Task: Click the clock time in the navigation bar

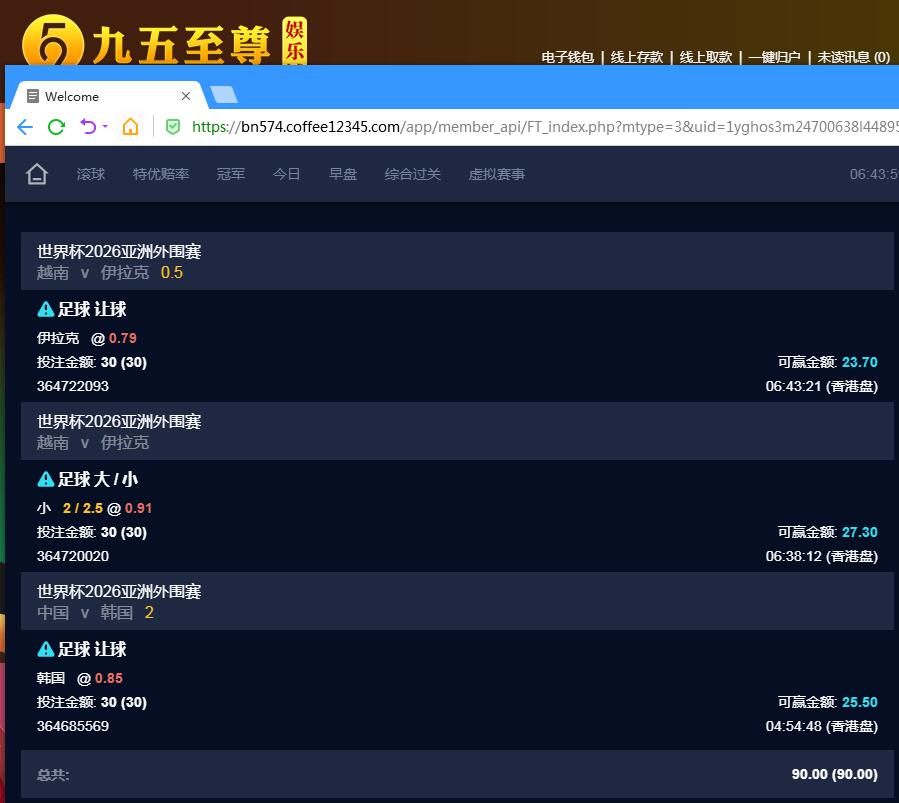Action: (874, 174)
